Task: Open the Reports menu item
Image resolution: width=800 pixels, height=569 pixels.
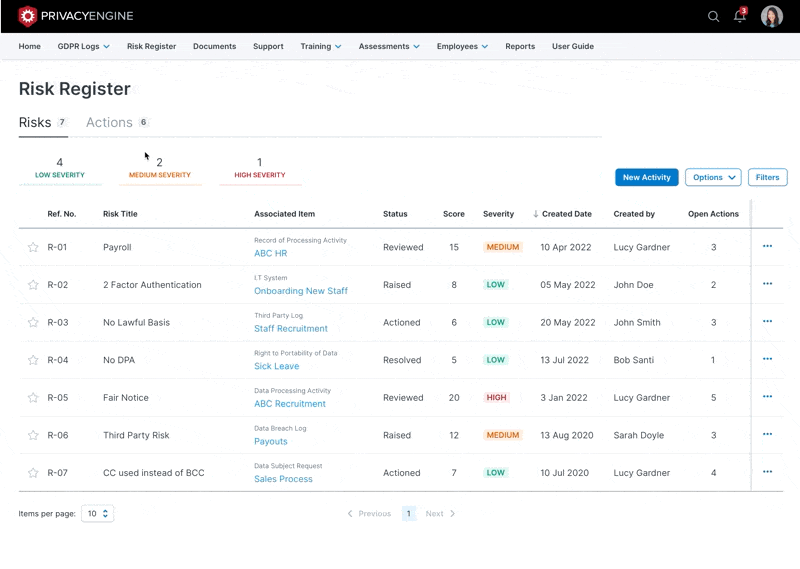Action: click(520, 46)
